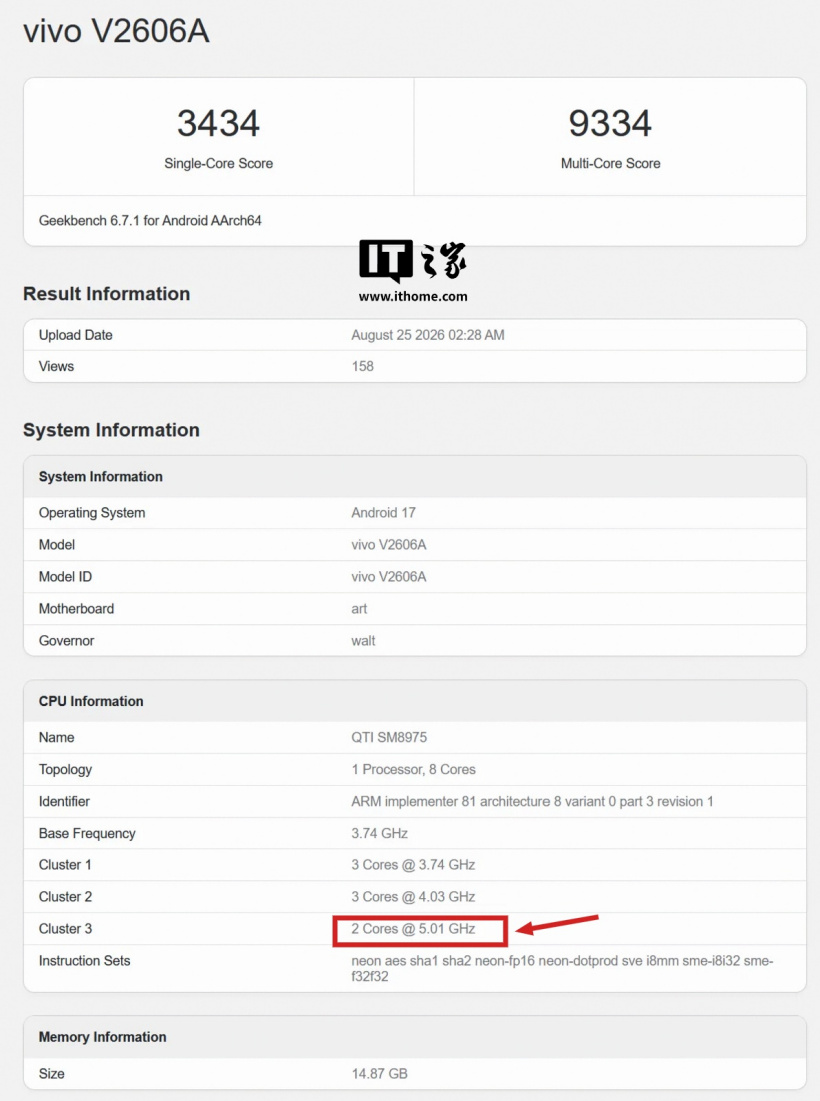Select the CPU name QTI SM8975
The width and height of the screenshot is (820, 1101).
[x=389, y=737]
